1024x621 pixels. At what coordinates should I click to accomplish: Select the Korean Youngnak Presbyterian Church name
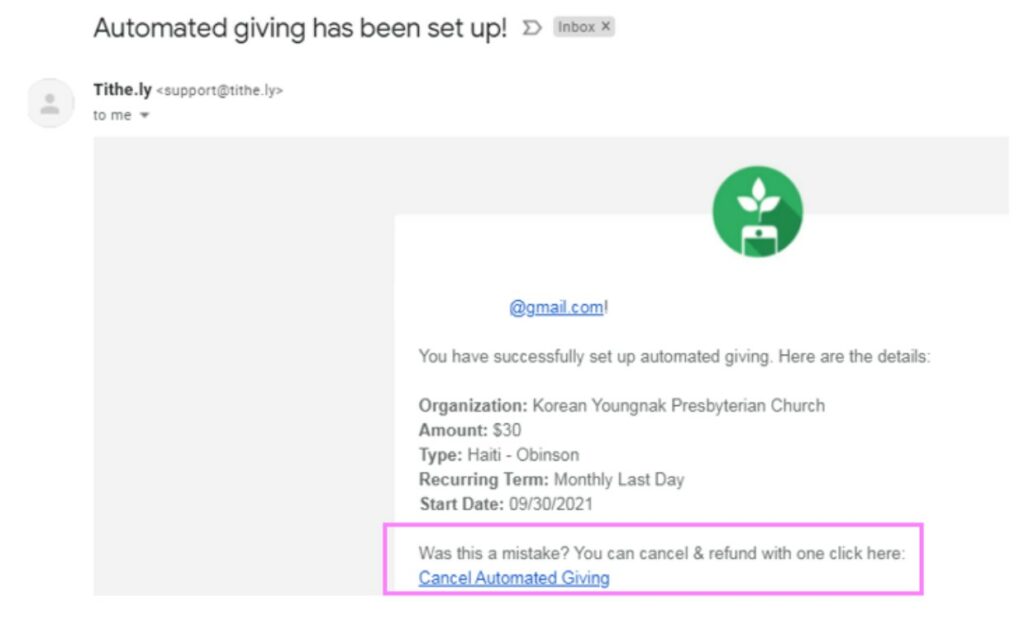pyautogui.click(x=679, y=406)
